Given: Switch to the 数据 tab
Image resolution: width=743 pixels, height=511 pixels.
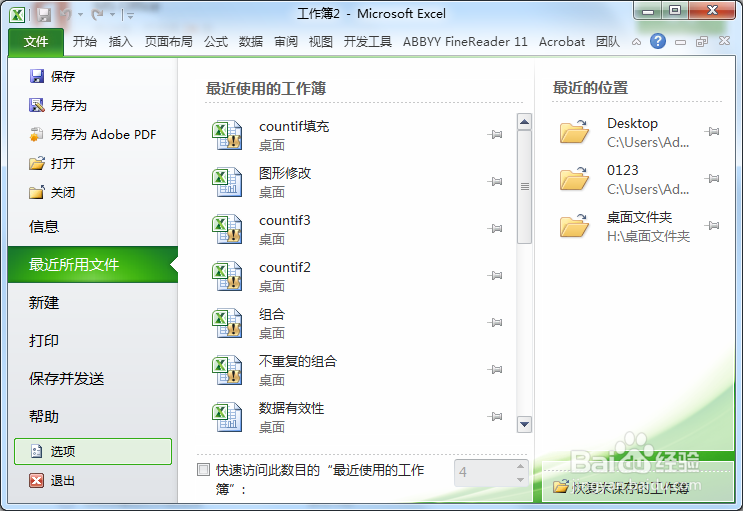Looking at the screenshot, I should tap(251, 42).
